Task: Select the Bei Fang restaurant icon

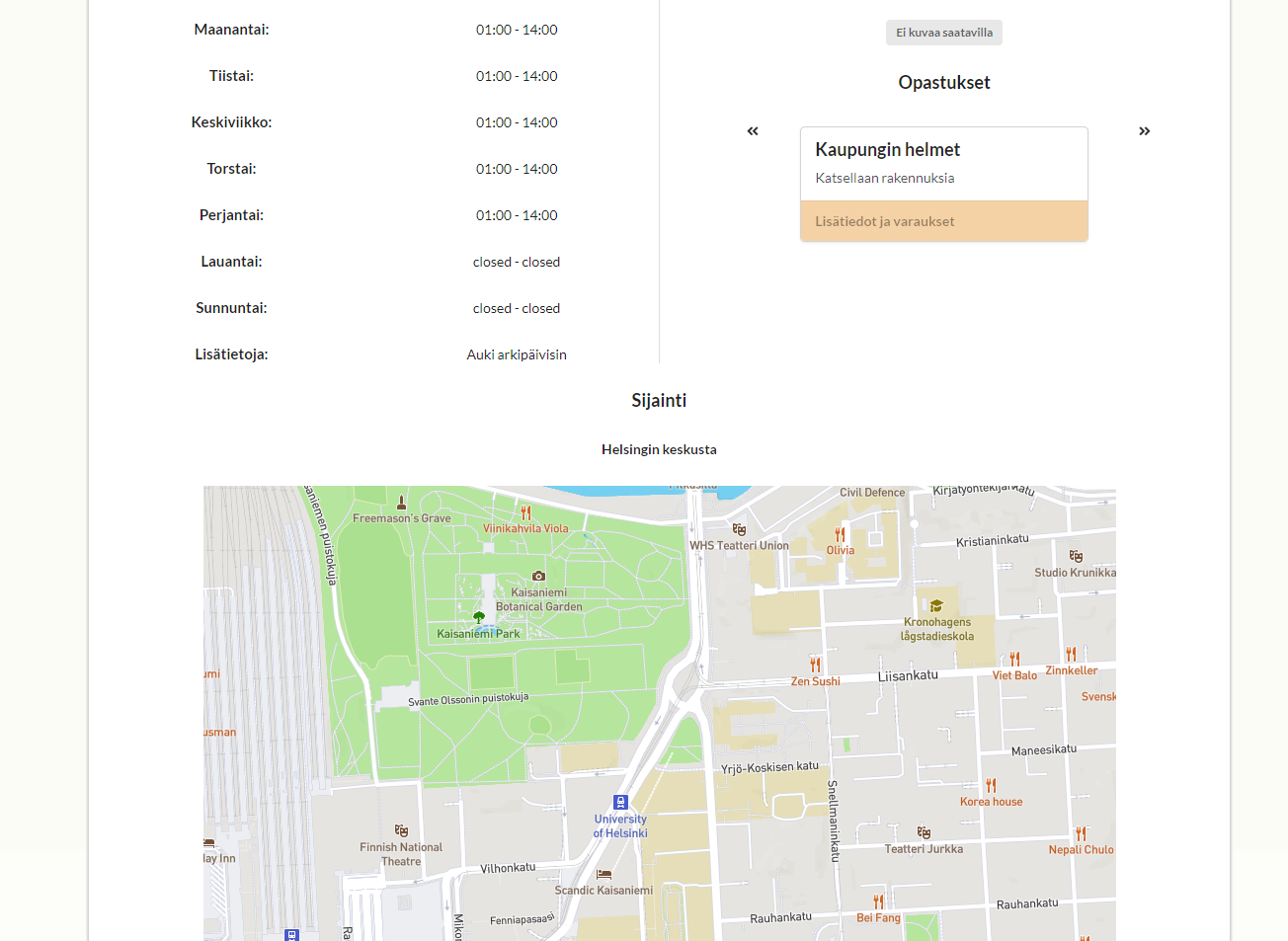Action: tap(878, 902)
